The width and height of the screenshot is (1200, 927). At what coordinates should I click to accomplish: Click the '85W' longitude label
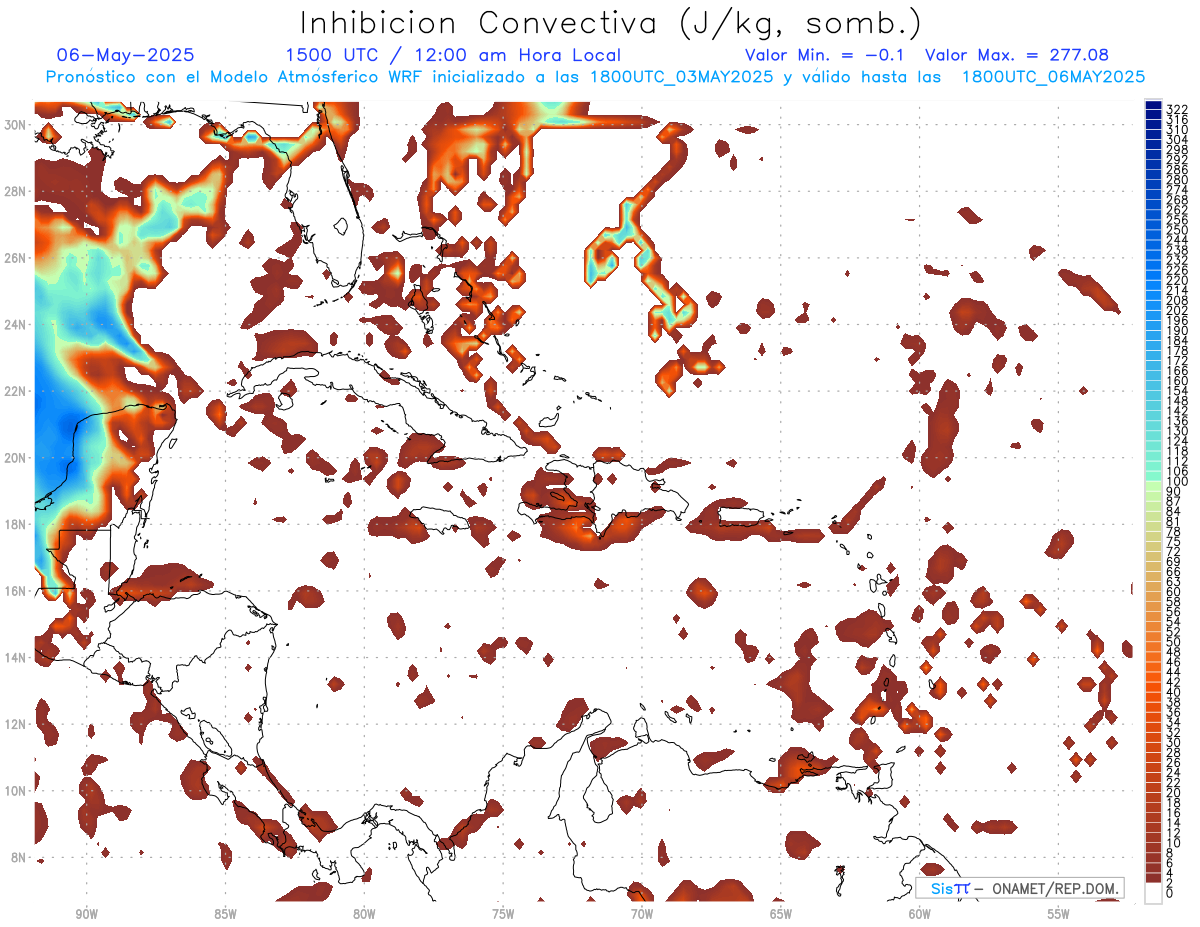click(x=225, y=915)
